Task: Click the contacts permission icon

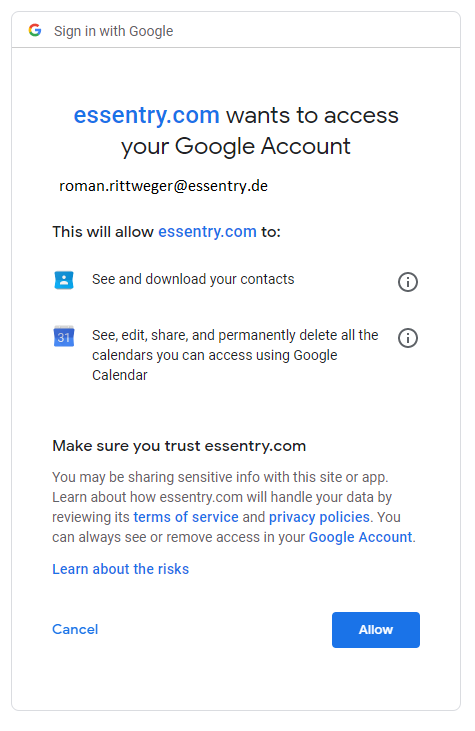Action: (64, 280)
